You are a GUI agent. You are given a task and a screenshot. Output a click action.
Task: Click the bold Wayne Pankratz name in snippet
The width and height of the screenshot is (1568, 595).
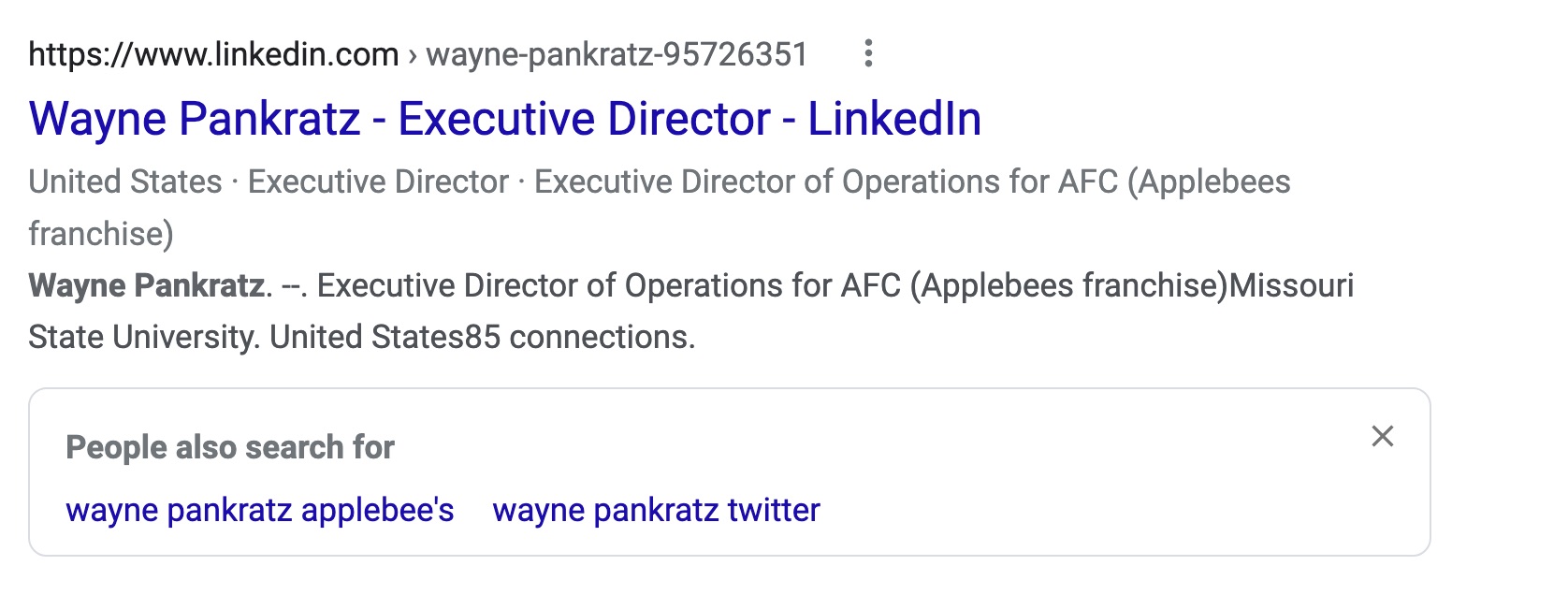click(147, 285)
